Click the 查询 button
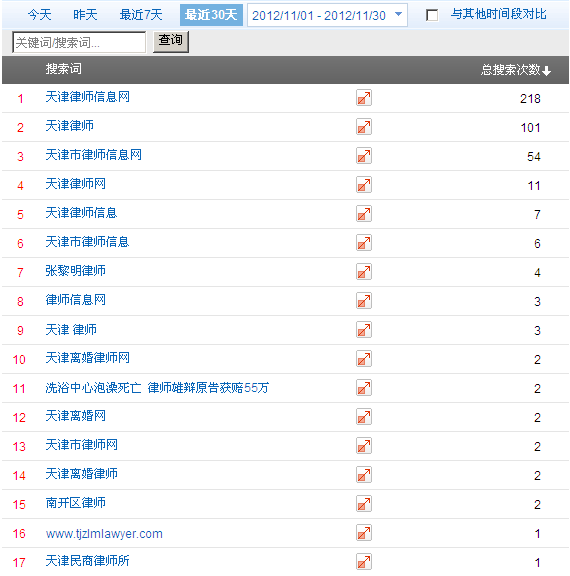This screenshot has height=576, width=570. point(171,42)
